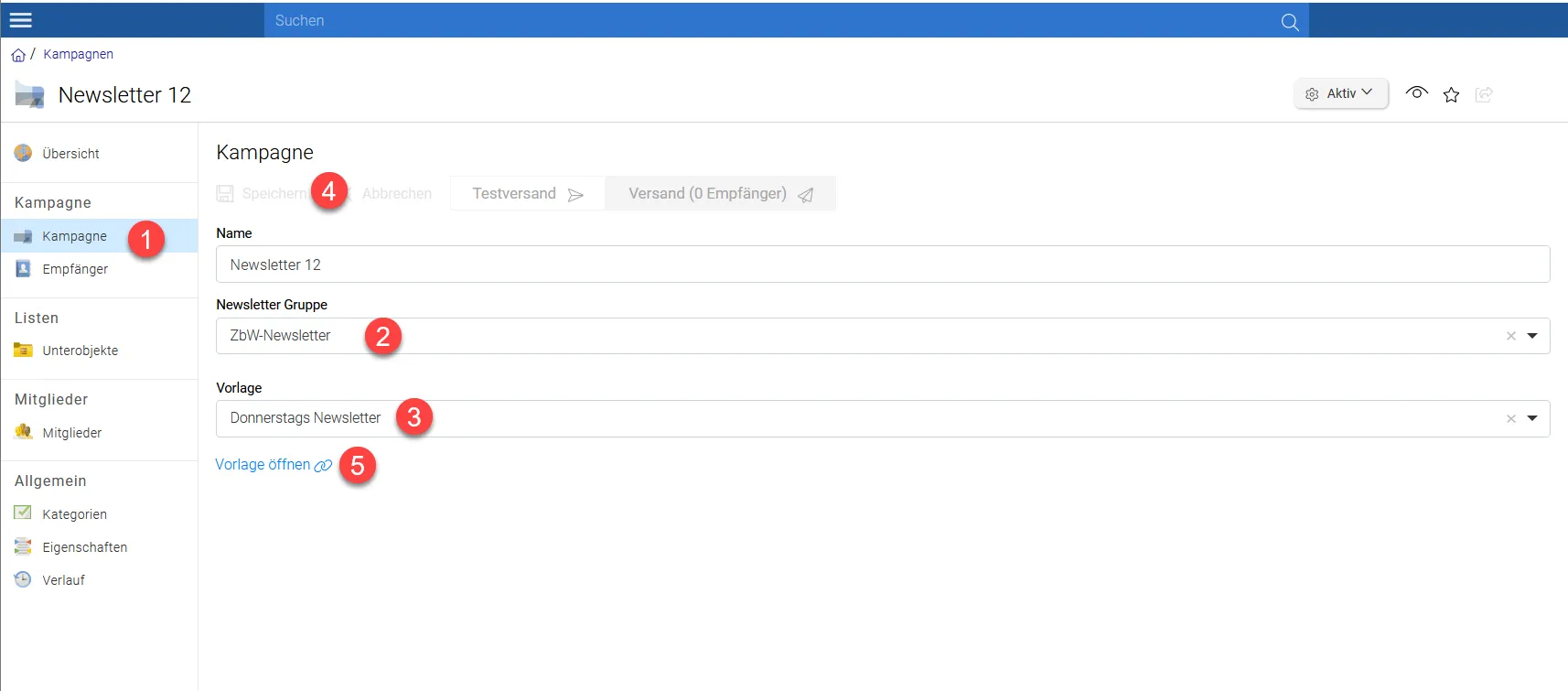Open Mitglieder in the sidebar

99,433
